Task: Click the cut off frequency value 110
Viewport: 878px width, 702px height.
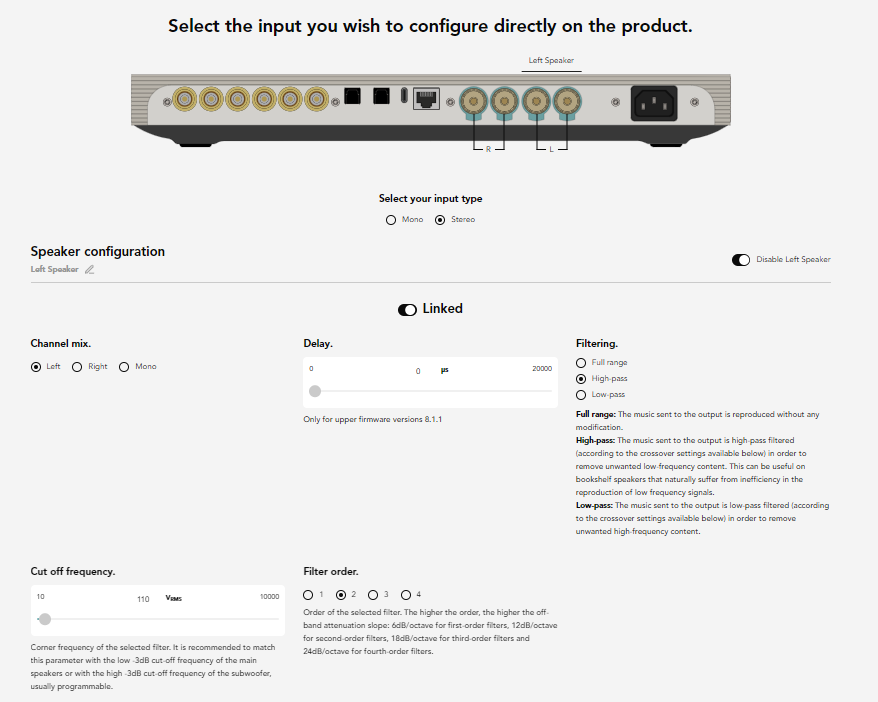Action: 143,600
